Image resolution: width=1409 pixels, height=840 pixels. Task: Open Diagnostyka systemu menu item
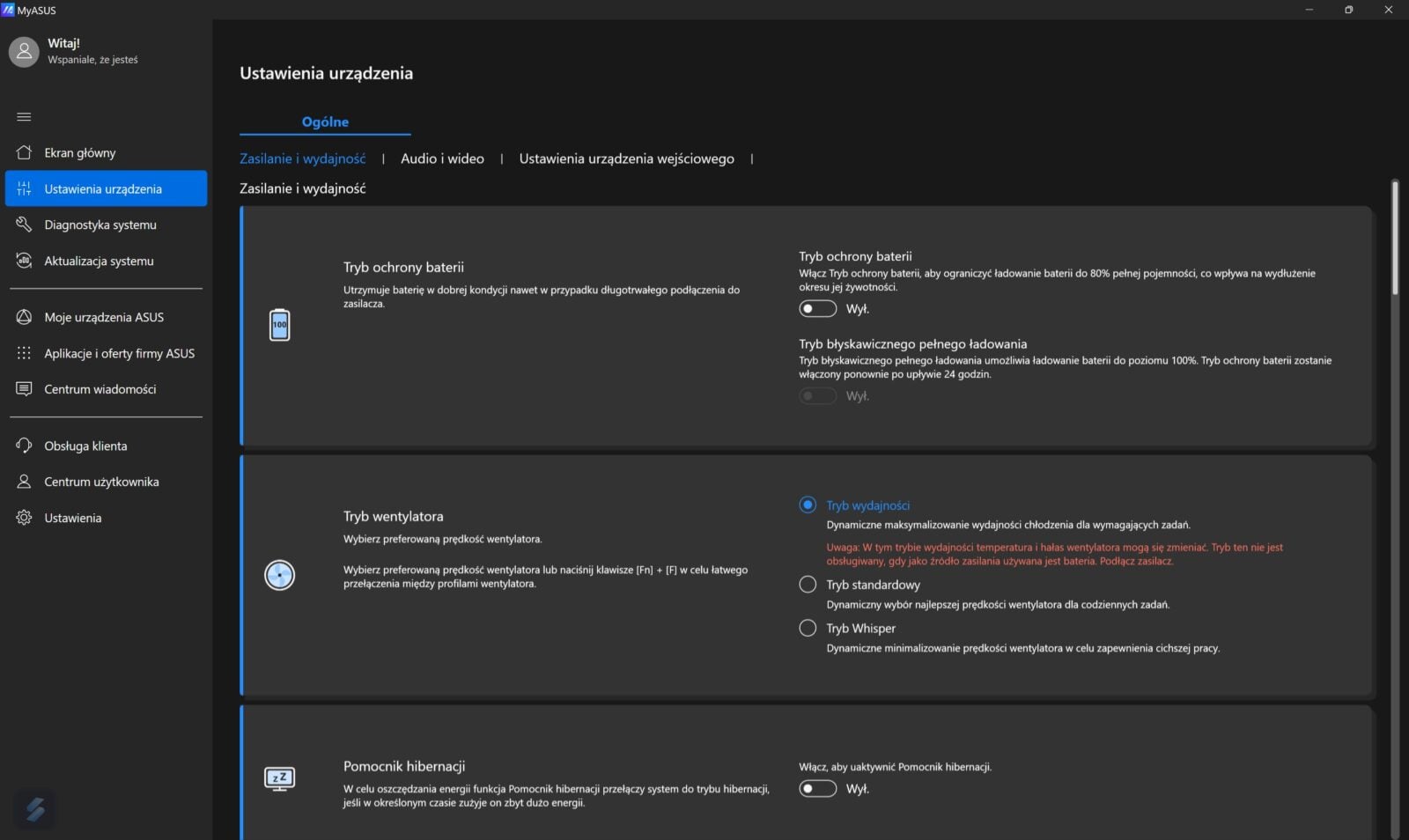click(x=106, y=225)
